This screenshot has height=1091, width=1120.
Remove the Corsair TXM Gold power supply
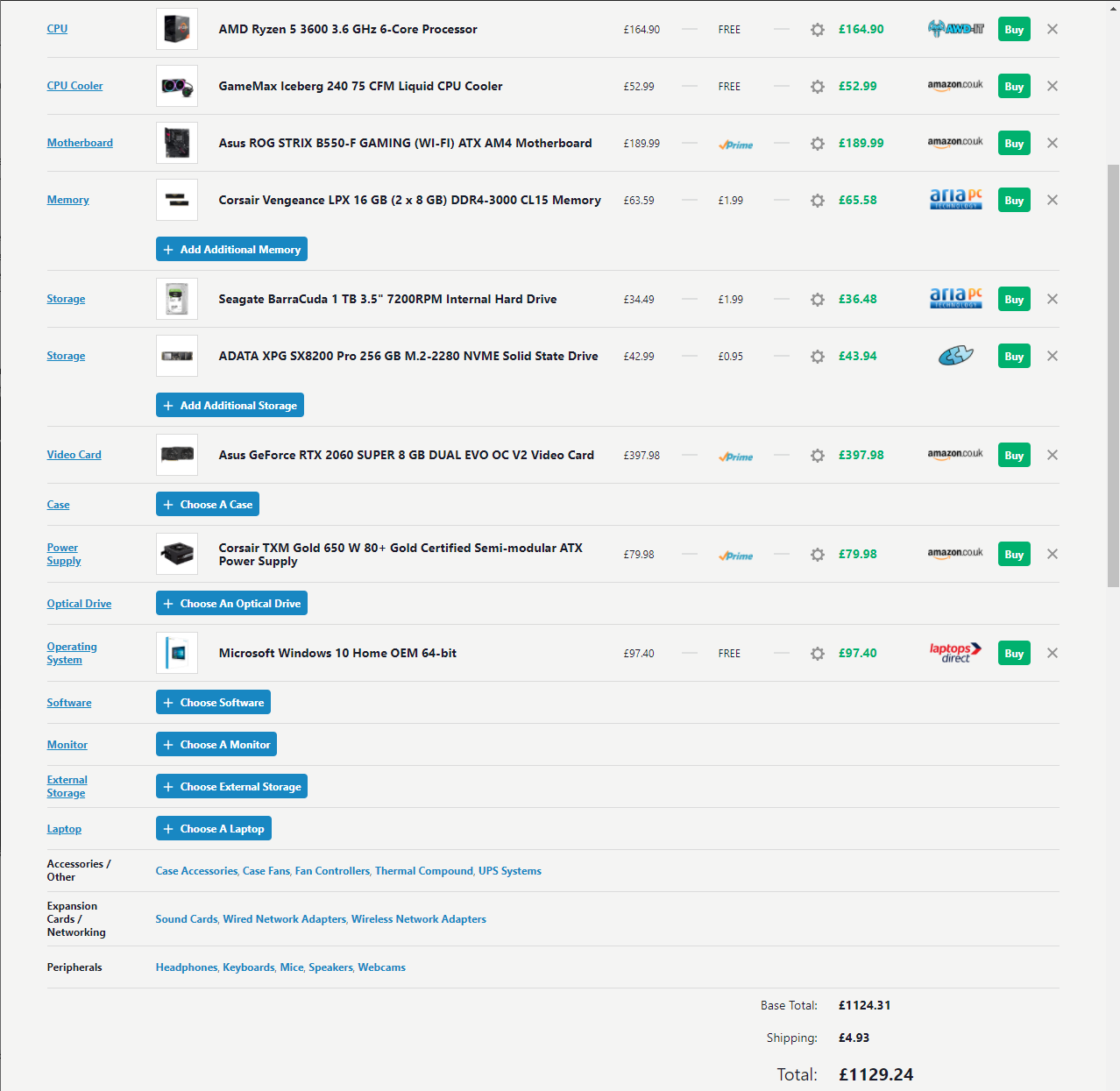tap(1053, 554)
